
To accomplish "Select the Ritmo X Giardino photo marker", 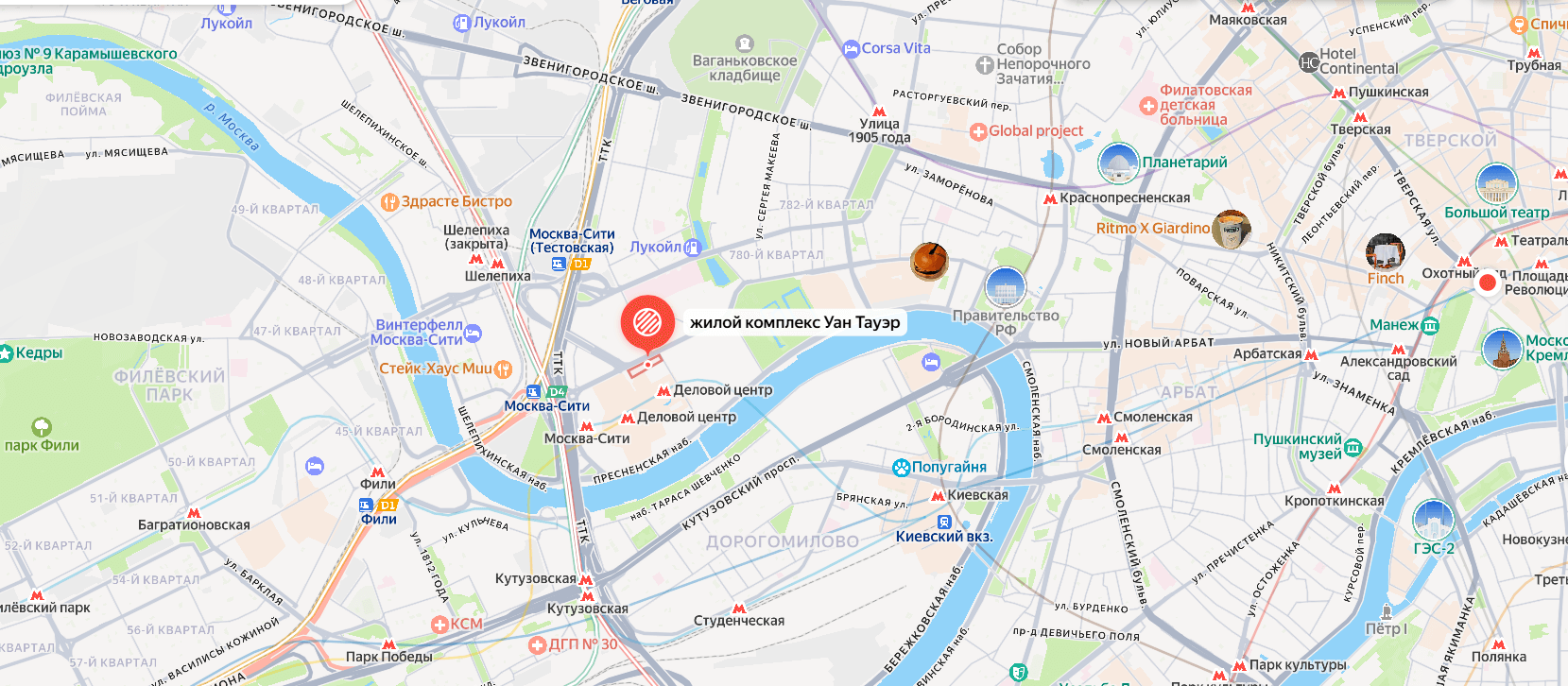I will click(1232, 230).
